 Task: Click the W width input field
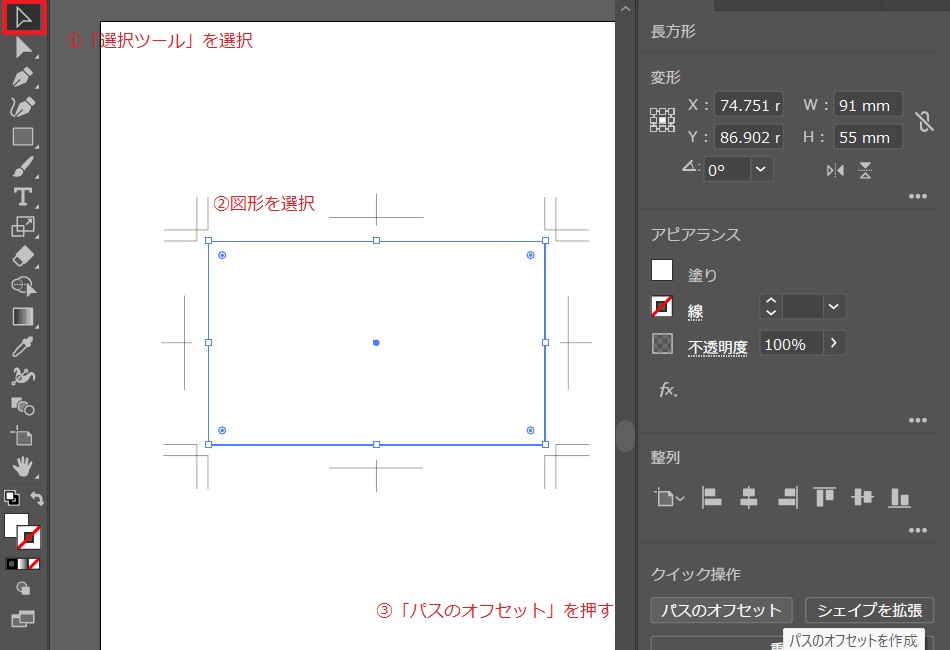[867, 105]
